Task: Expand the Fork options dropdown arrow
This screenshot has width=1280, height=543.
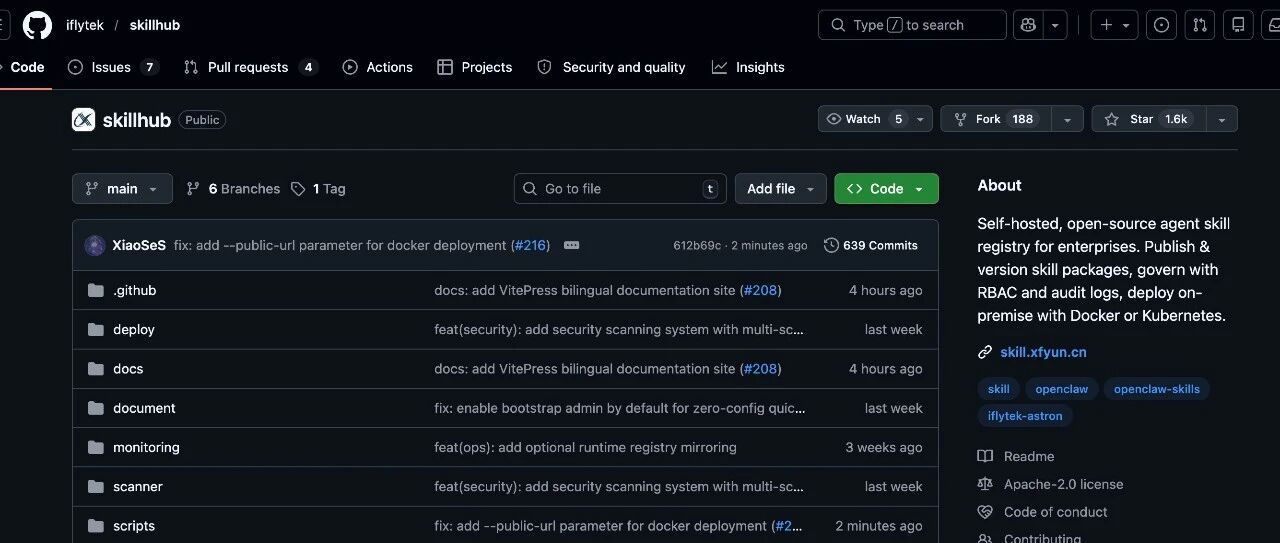Action: tap(1067, 119)
